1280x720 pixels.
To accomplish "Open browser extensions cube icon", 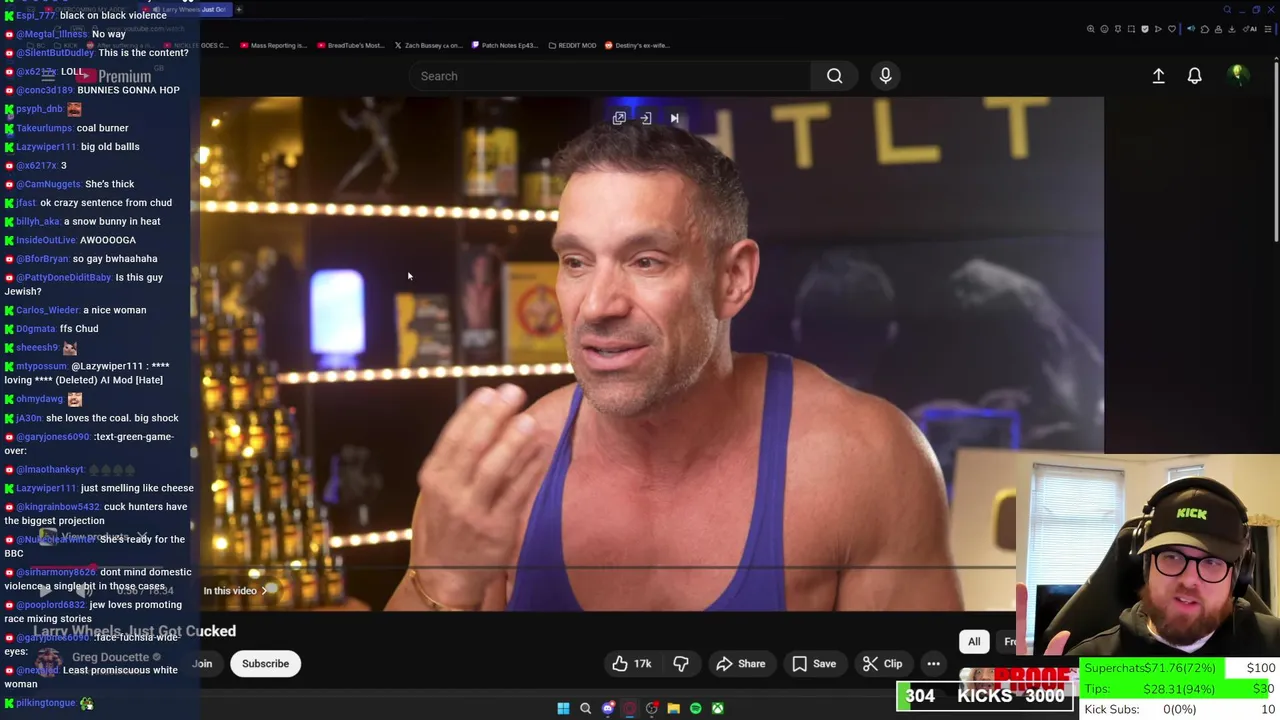I will tap(1205, 29).
